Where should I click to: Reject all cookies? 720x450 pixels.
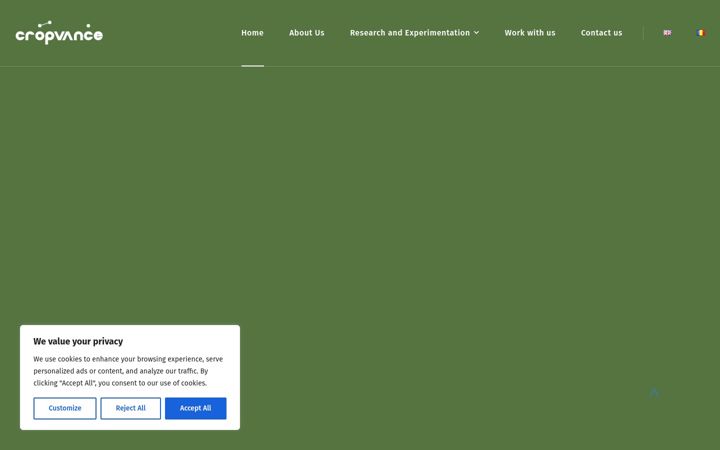click(130, 408)
